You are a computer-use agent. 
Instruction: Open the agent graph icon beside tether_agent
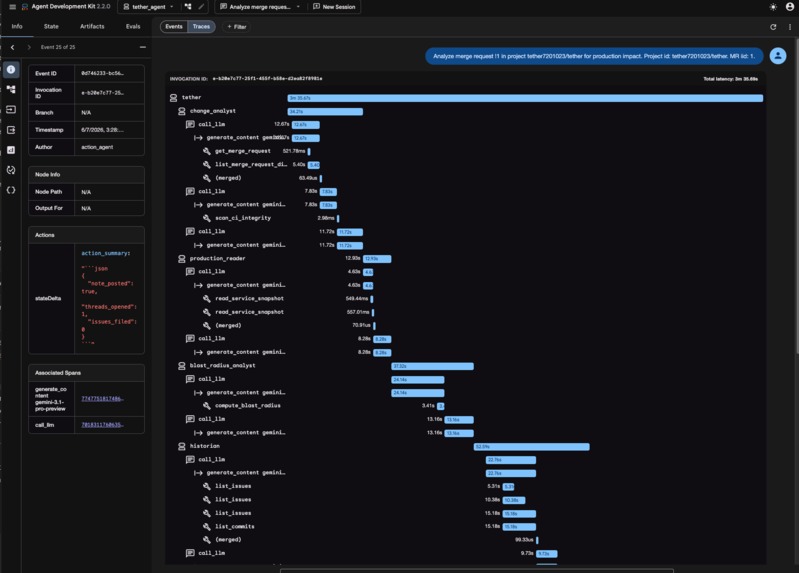click(188, 7)
